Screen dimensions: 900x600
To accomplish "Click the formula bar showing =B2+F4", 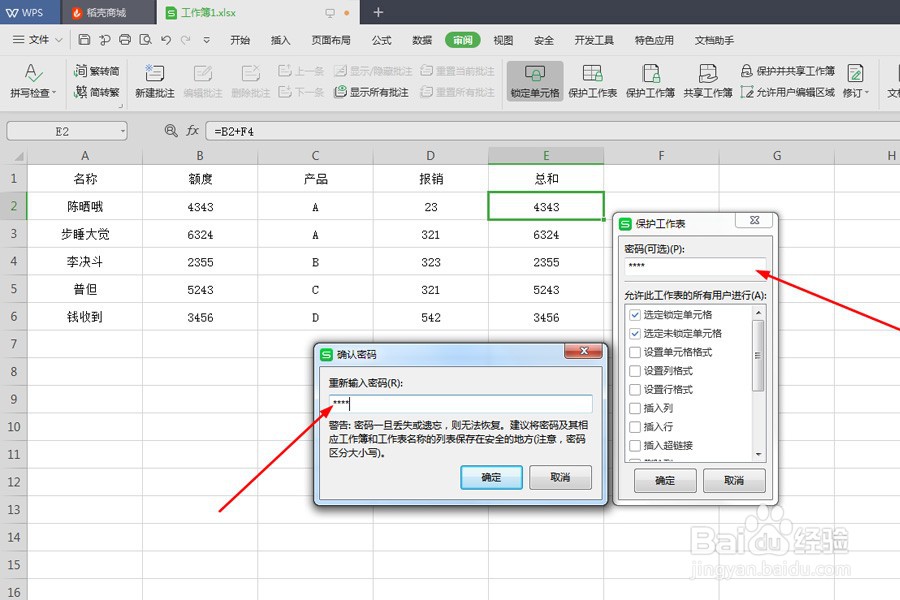I will (551, 131).
